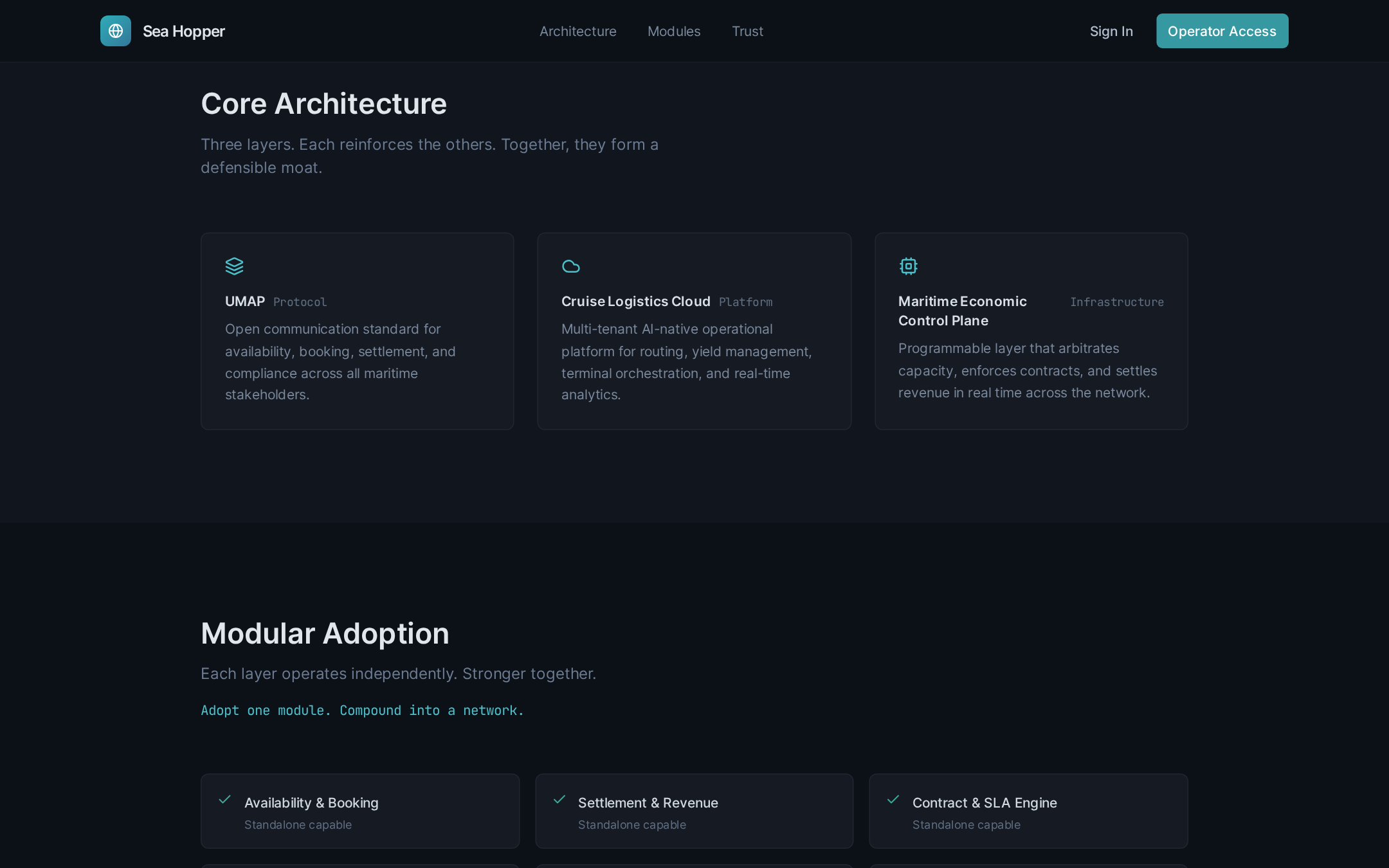Click the Maritime Economic Control Plane chip icon

tap(908, 266)
